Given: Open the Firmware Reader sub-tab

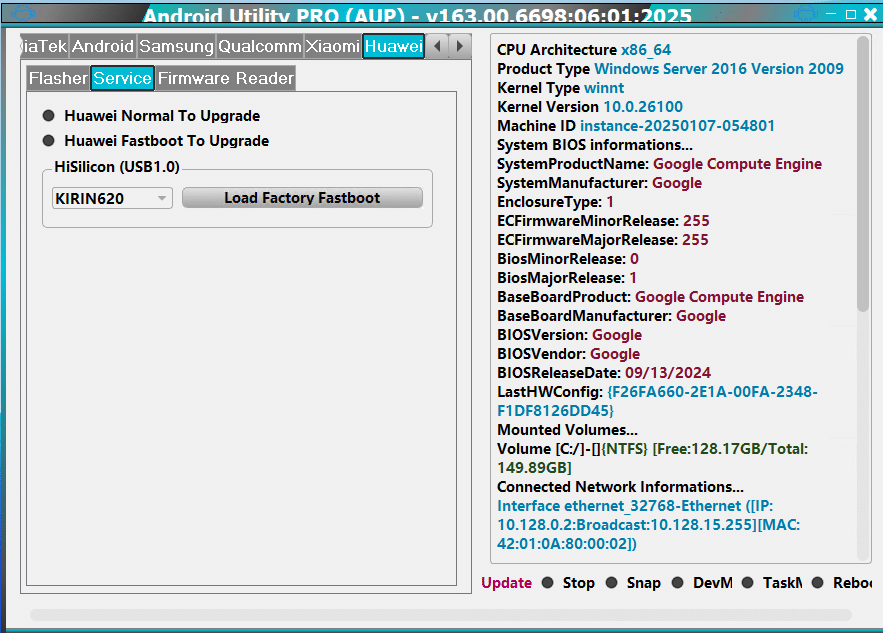Looking at the screenshot, I should 225,78.
